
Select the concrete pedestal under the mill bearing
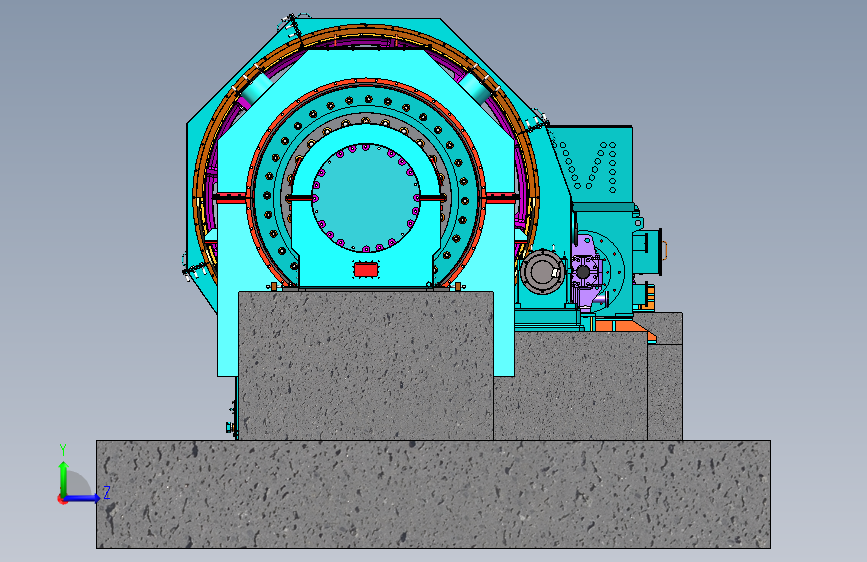click(365, 366)
